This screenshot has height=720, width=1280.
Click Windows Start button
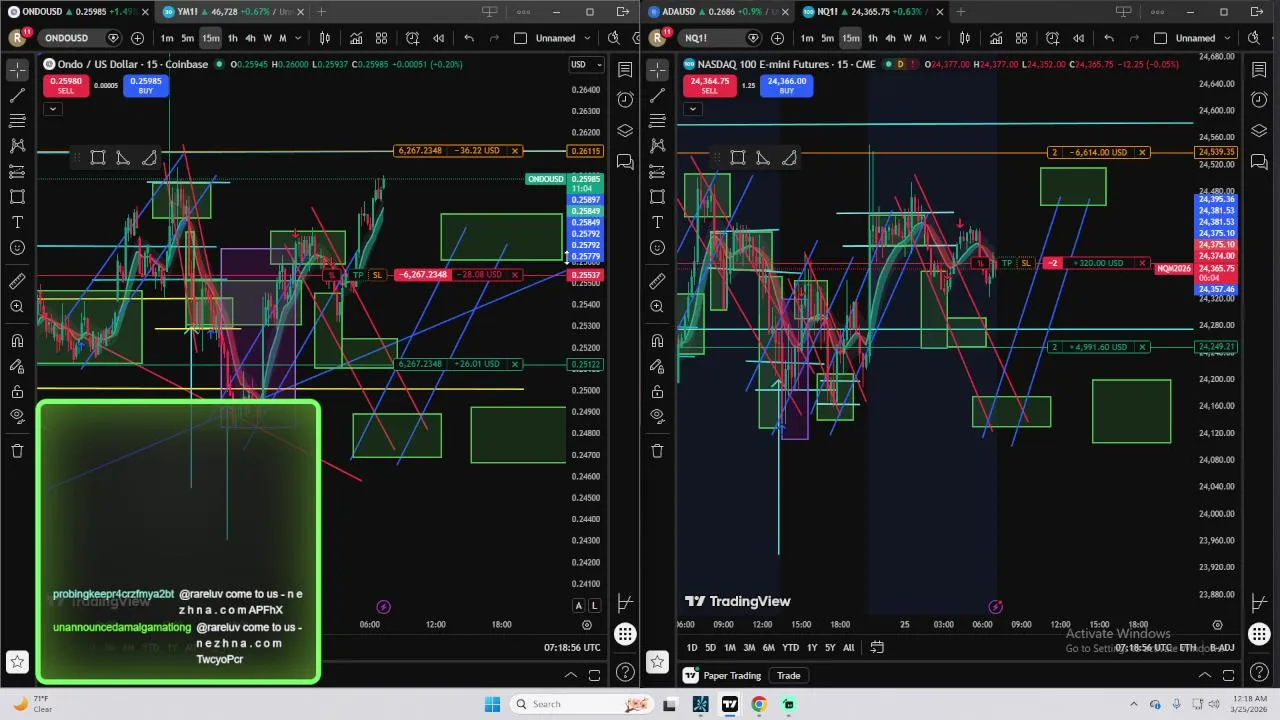coord(492,704)
